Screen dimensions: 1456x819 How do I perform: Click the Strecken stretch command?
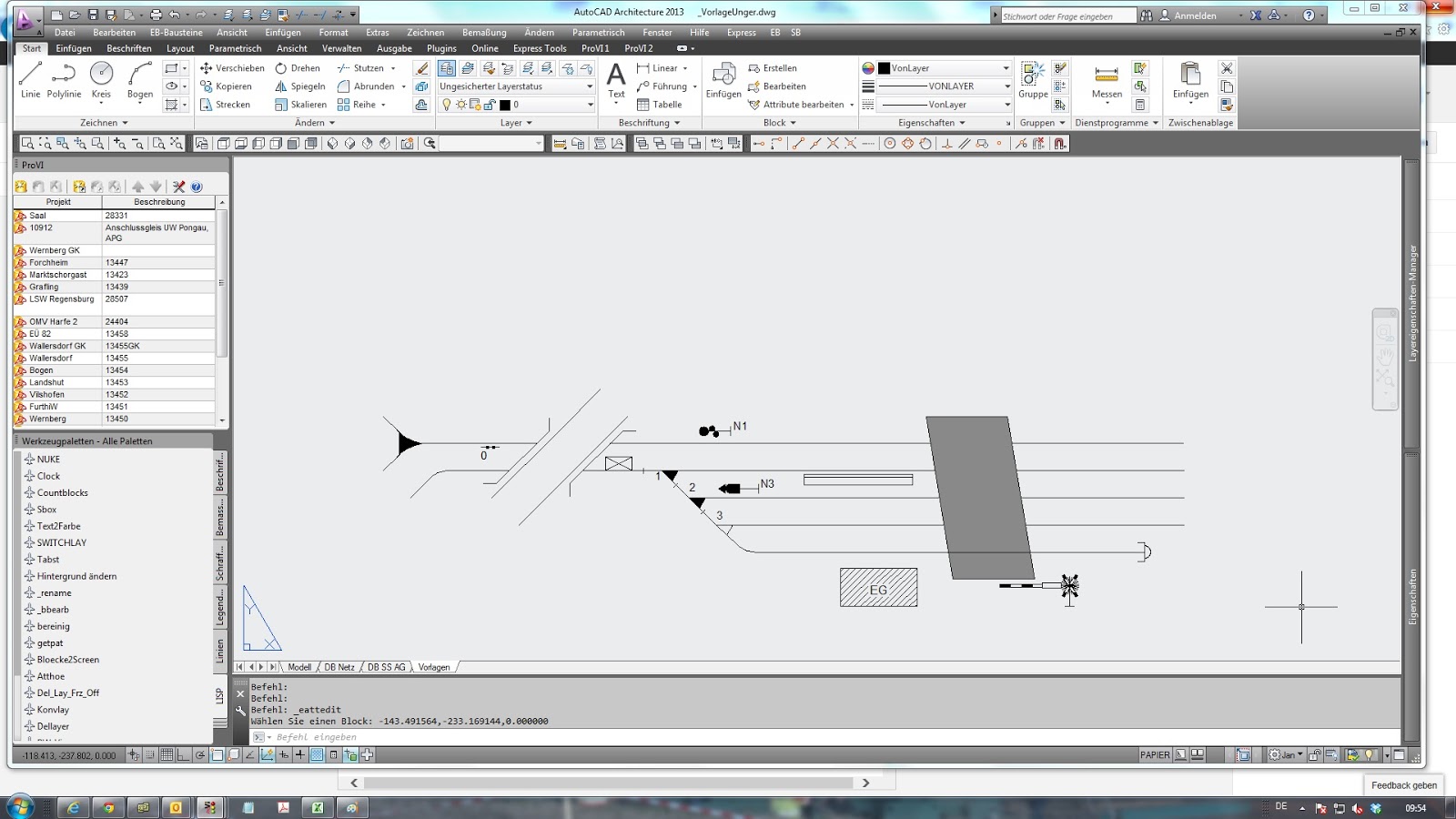[x=225, y=105]
